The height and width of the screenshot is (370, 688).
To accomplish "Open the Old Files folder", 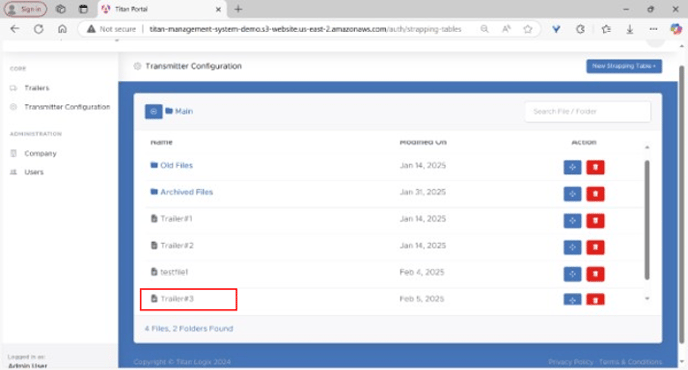I will click(x=176, y=165).
